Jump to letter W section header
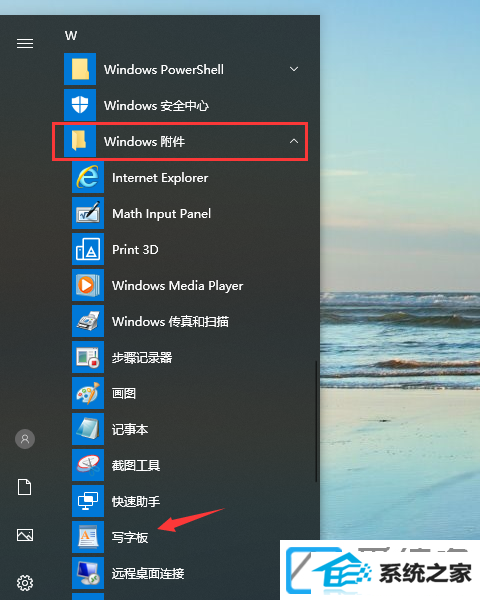 71,36
